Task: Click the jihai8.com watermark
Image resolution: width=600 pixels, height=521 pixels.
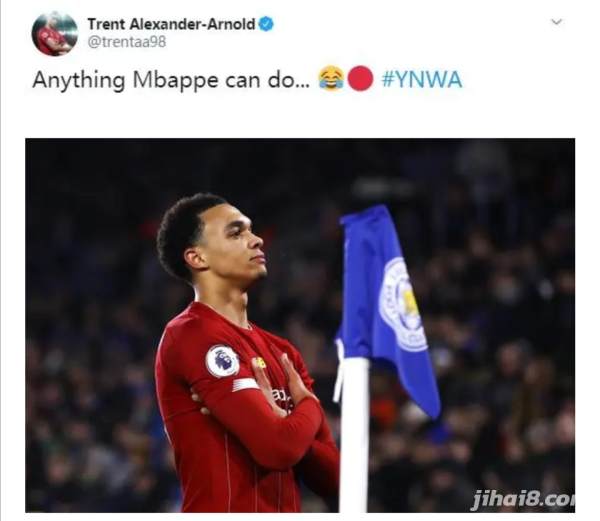Action: pyautogui.click(x=523, y=499)
